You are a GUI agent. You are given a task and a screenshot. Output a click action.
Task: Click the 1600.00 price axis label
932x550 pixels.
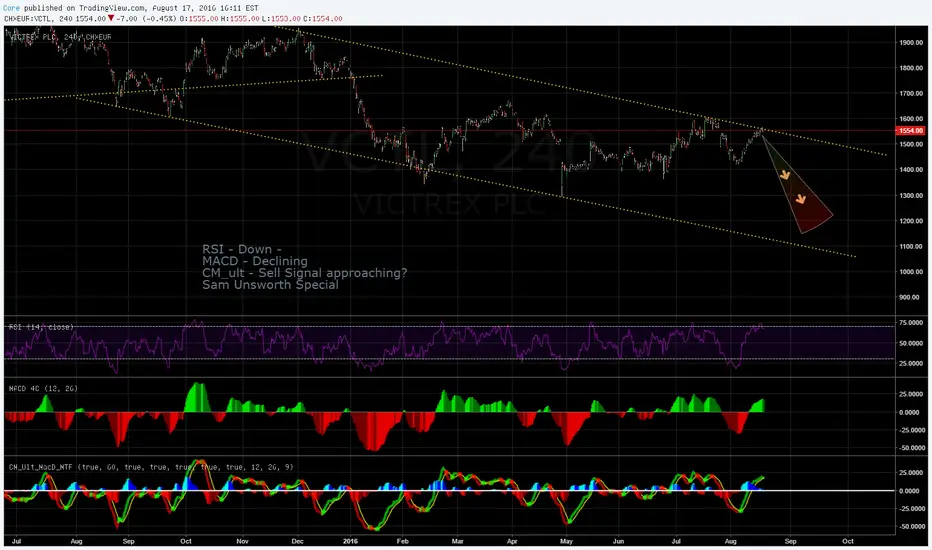click(x=911, y=119)
